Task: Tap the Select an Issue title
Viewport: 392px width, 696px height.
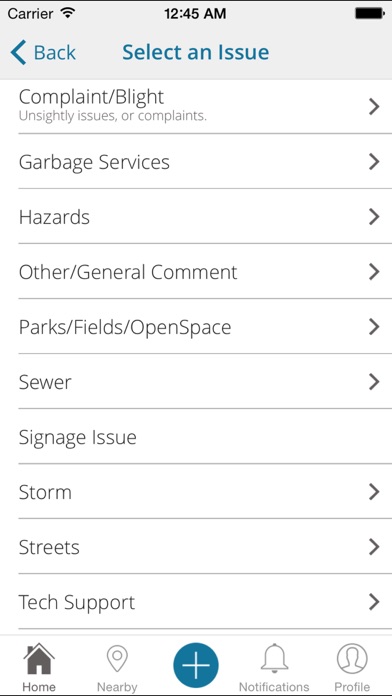Action: click(x=196, y=52)
